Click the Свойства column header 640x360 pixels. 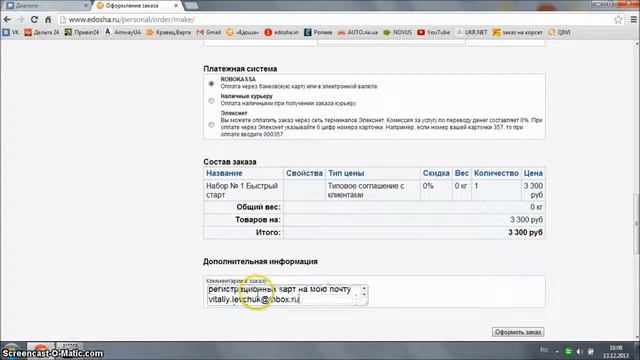pos(304,173)
